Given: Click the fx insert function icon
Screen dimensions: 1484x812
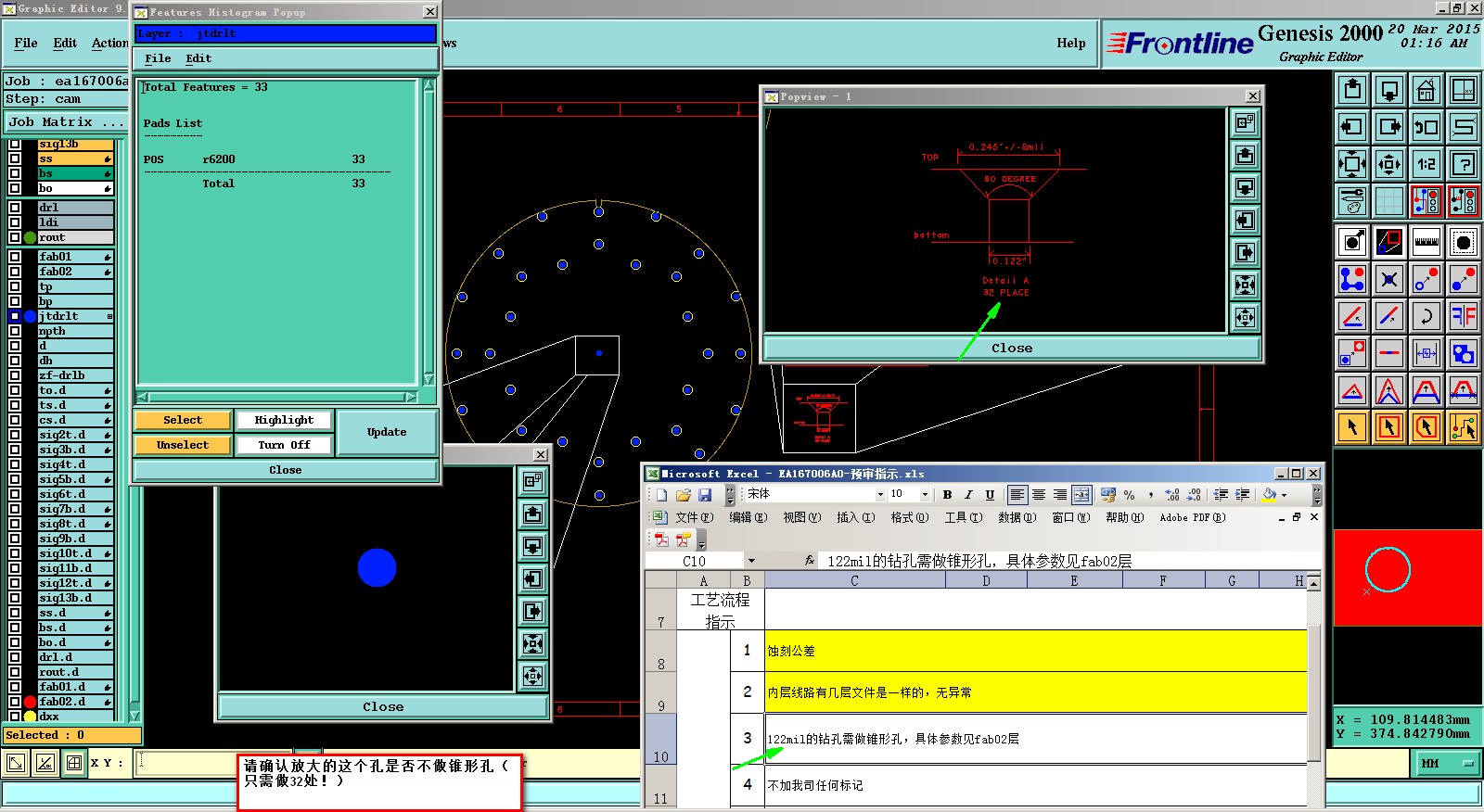Looking at the screenshot, I should pos(810,561).
